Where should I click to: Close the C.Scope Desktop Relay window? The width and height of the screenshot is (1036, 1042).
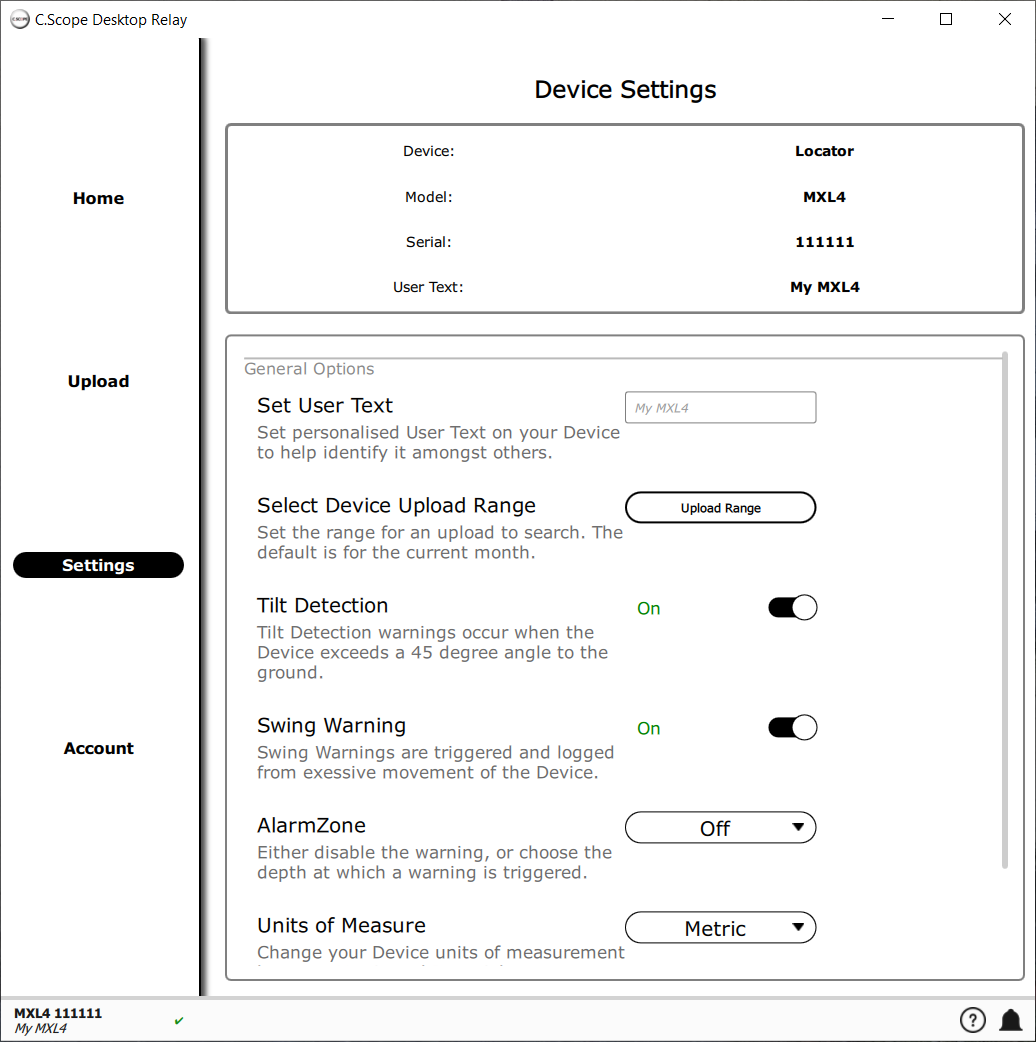pos(1005,19)
